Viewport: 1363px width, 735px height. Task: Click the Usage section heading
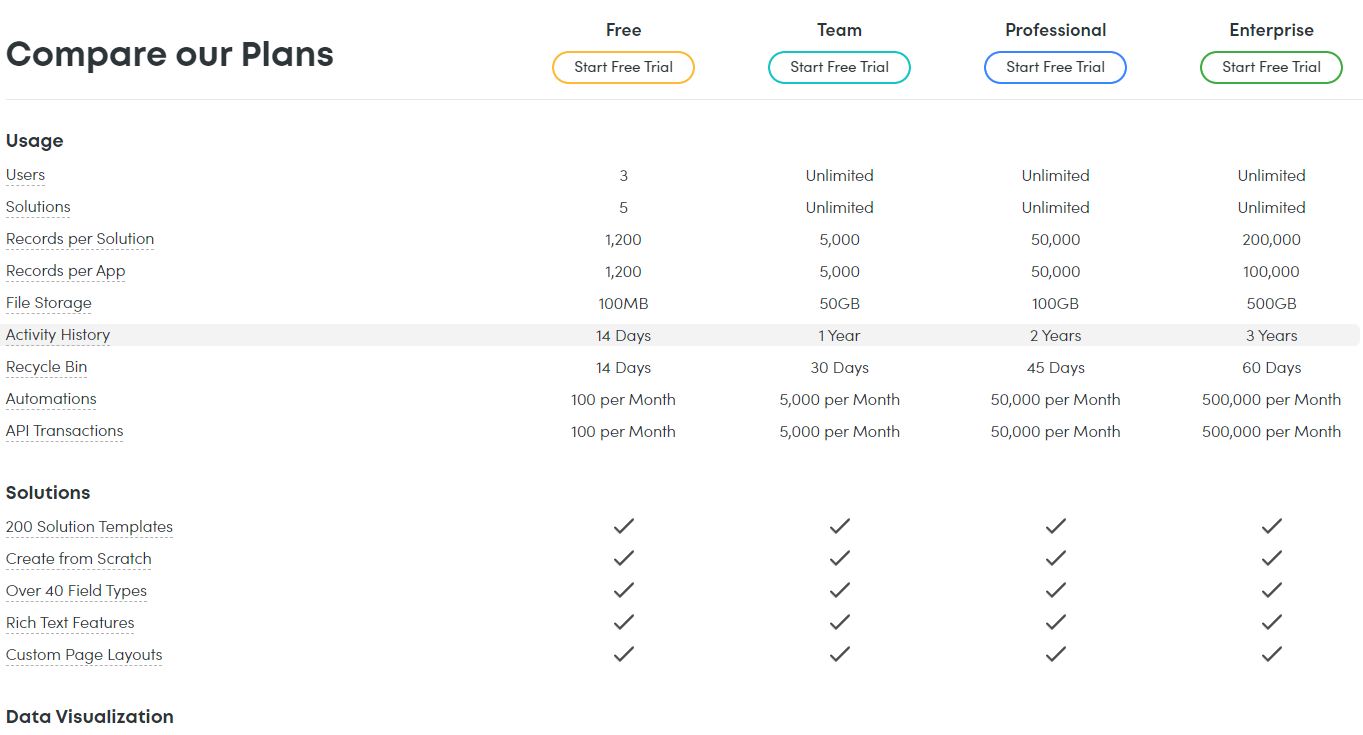35,141
